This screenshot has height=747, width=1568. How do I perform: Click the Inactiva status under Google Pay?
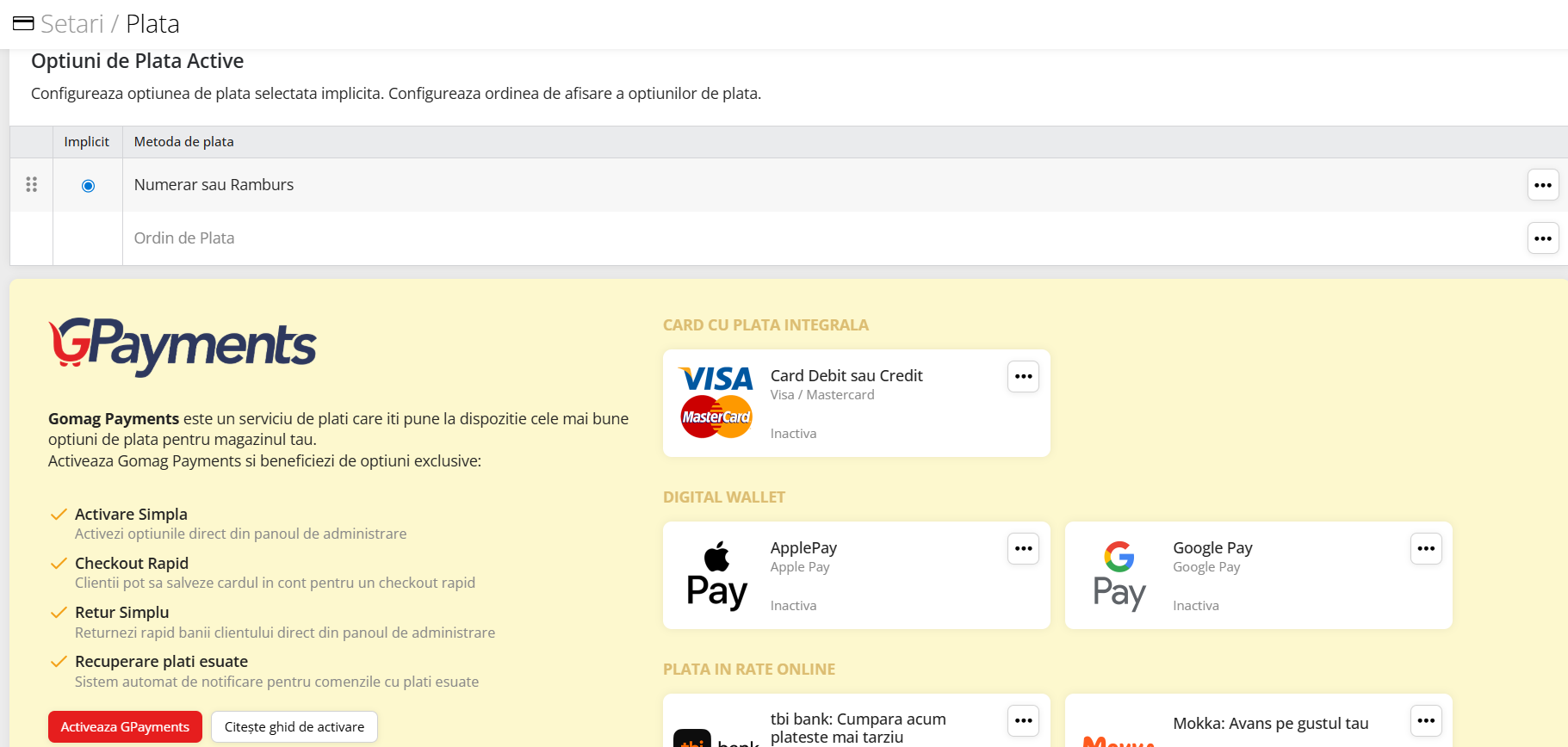(x=1196, y=606)
